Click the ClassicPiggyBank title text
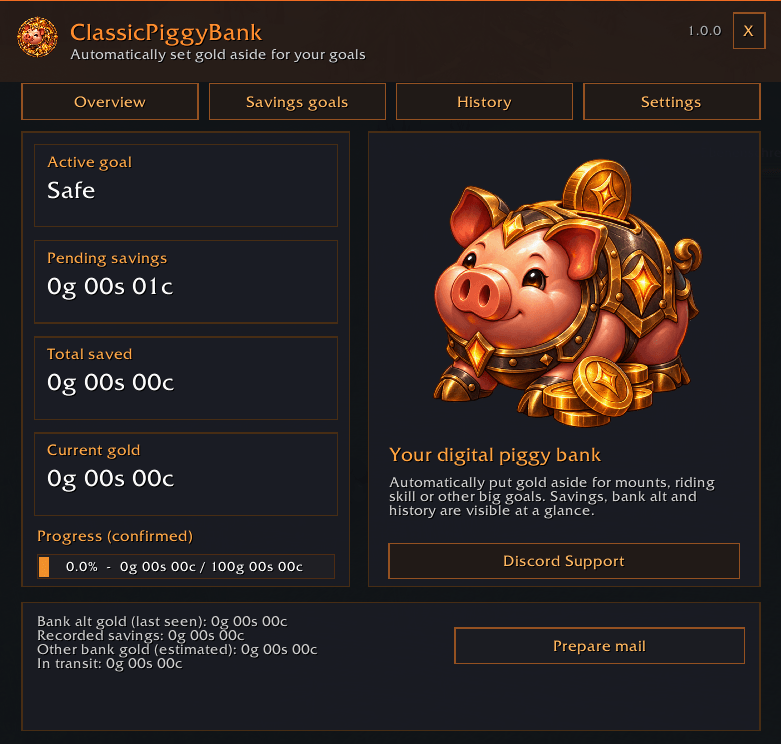The image size is (781, 744). (x=166, y=33)
